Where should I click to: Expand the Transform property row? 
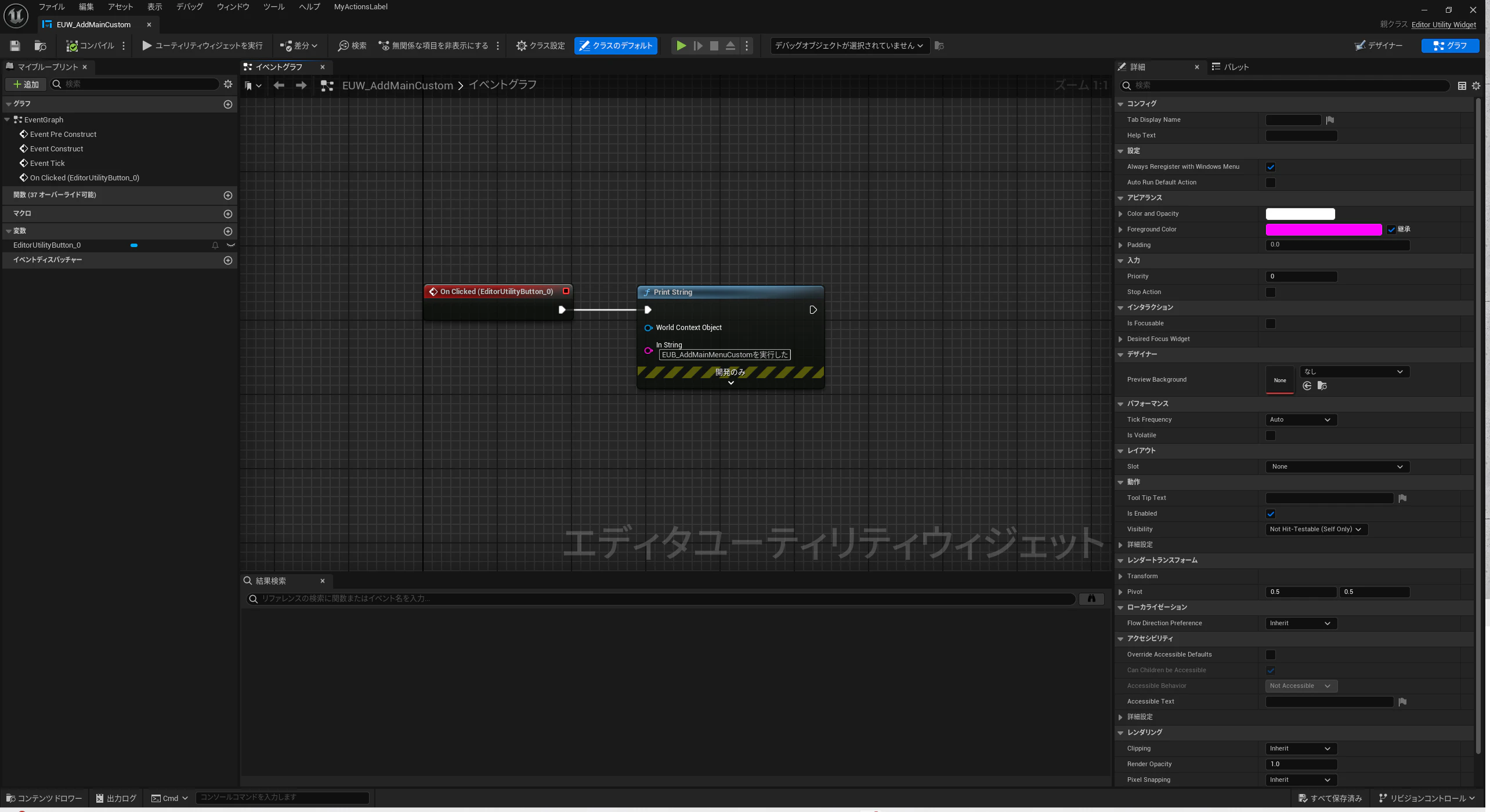[x=1120, y=577]
